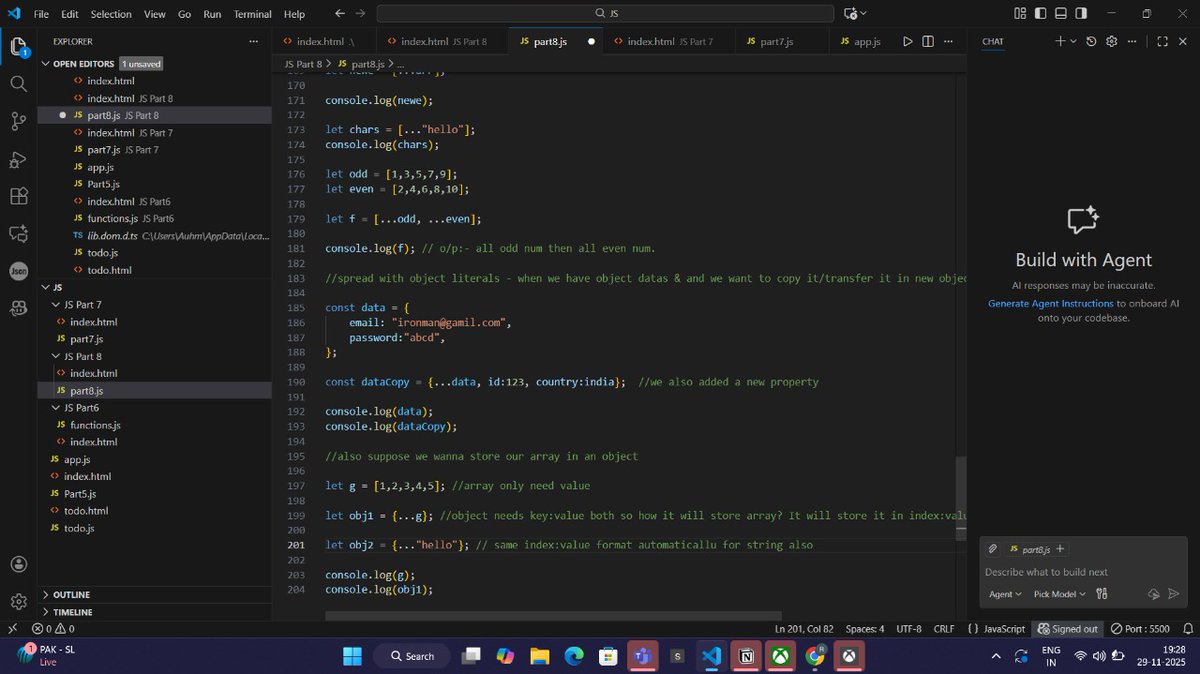Click errors and warnings count in status bar

click(53, 629)
